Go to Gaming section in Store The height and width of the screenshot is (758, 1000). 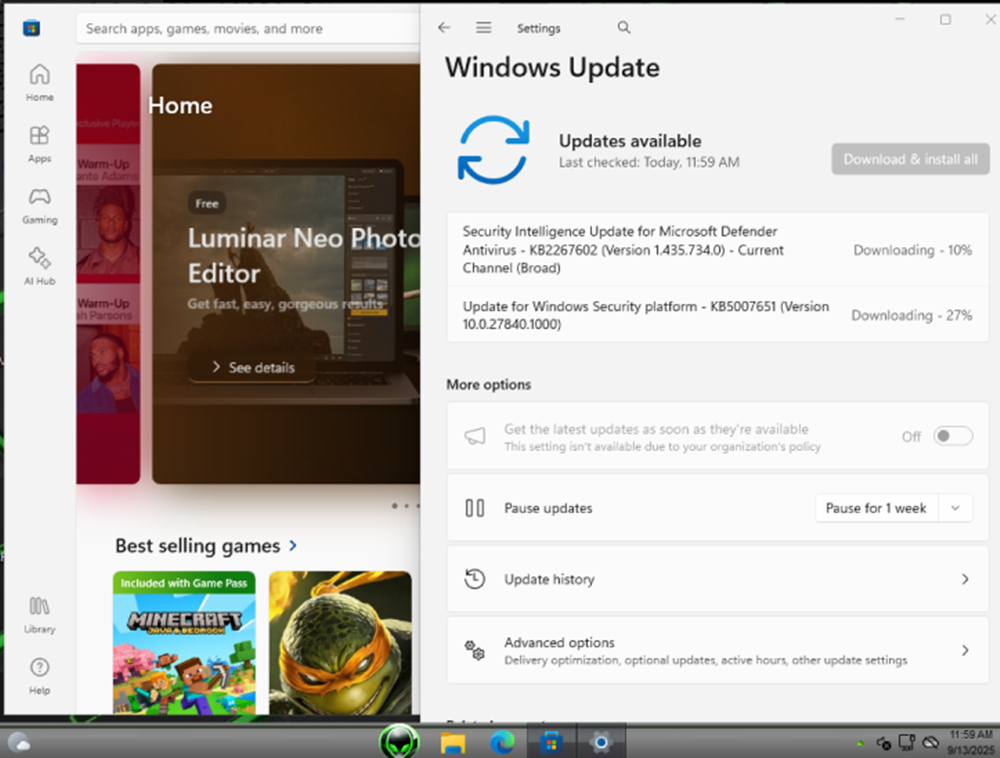(x=40, y=204)
